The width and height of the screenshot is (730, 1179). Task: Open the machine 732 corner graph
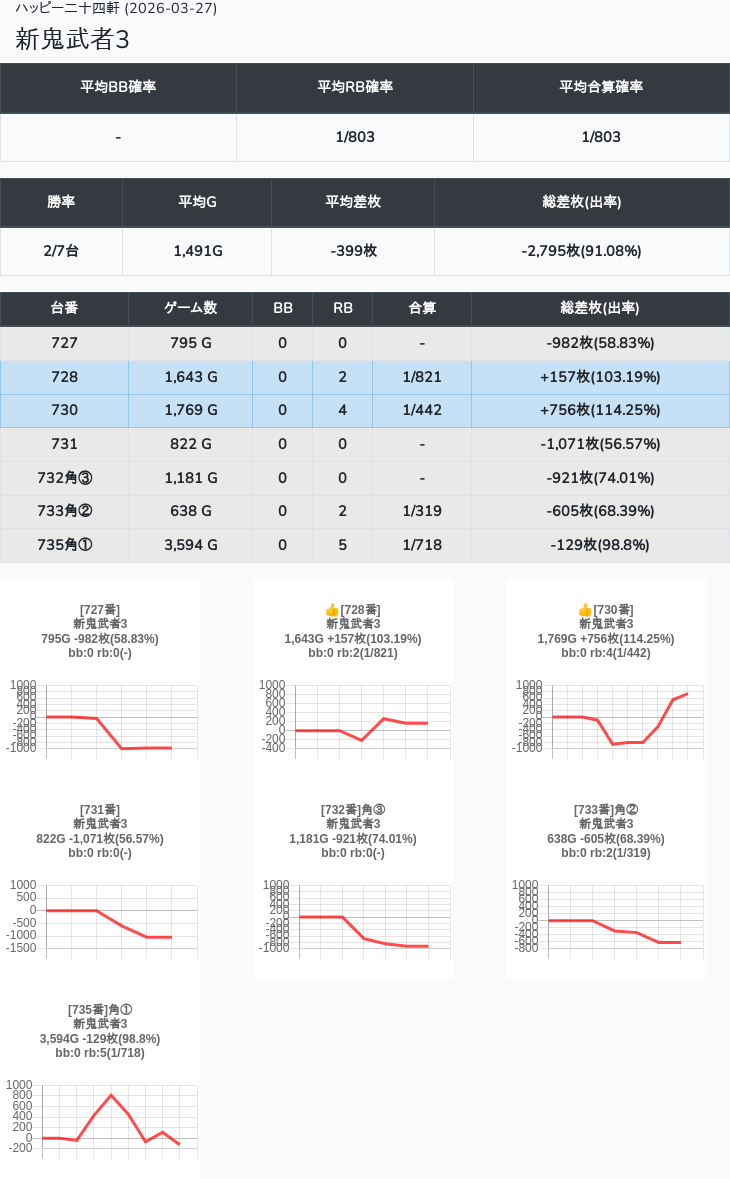tap(353, 917)
